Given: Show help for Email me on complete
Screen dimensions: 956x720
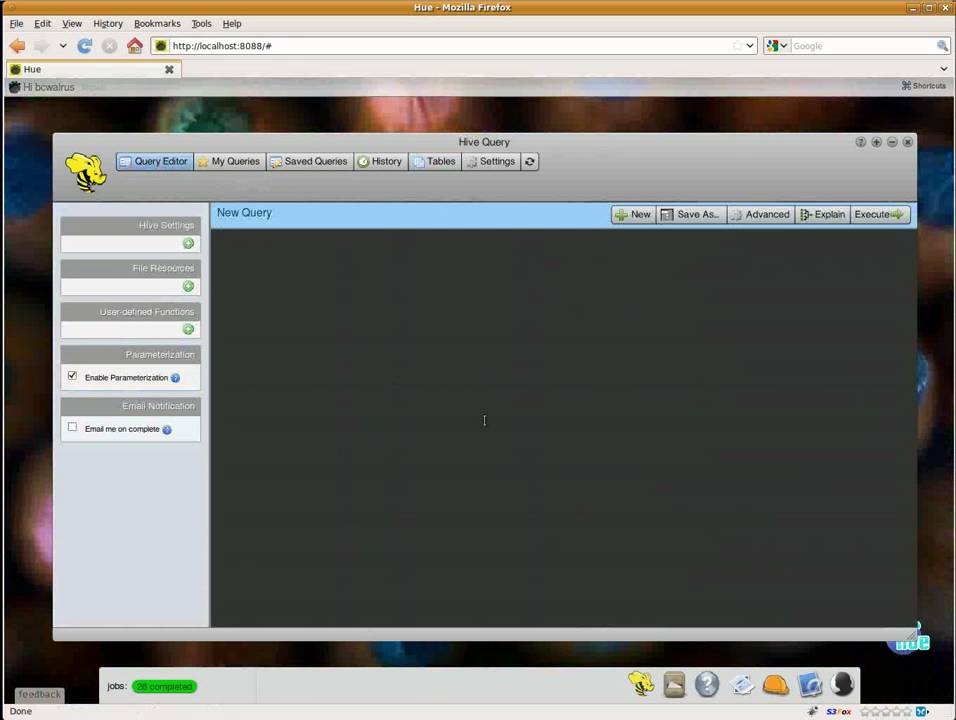Looking at the screenshot, I should (167, 430).
